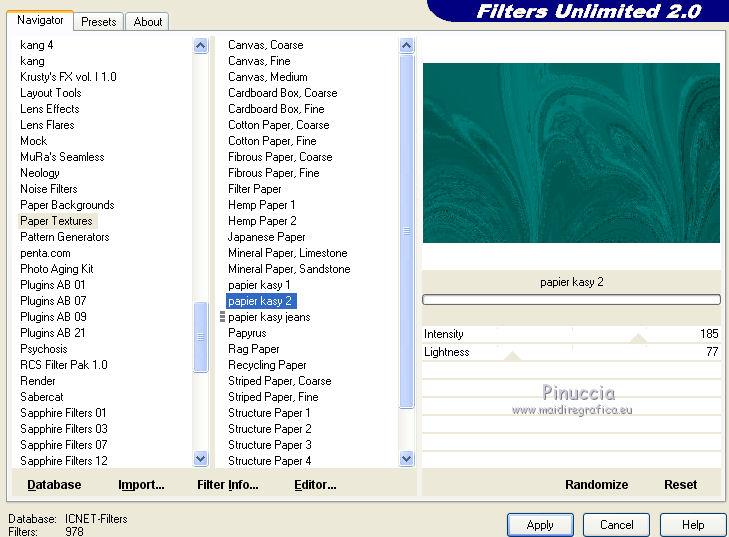The width and height of the screenshot is (729, 537).
Task: Choose the Hemp Paper 2 filter
Action: coord(262,221)
